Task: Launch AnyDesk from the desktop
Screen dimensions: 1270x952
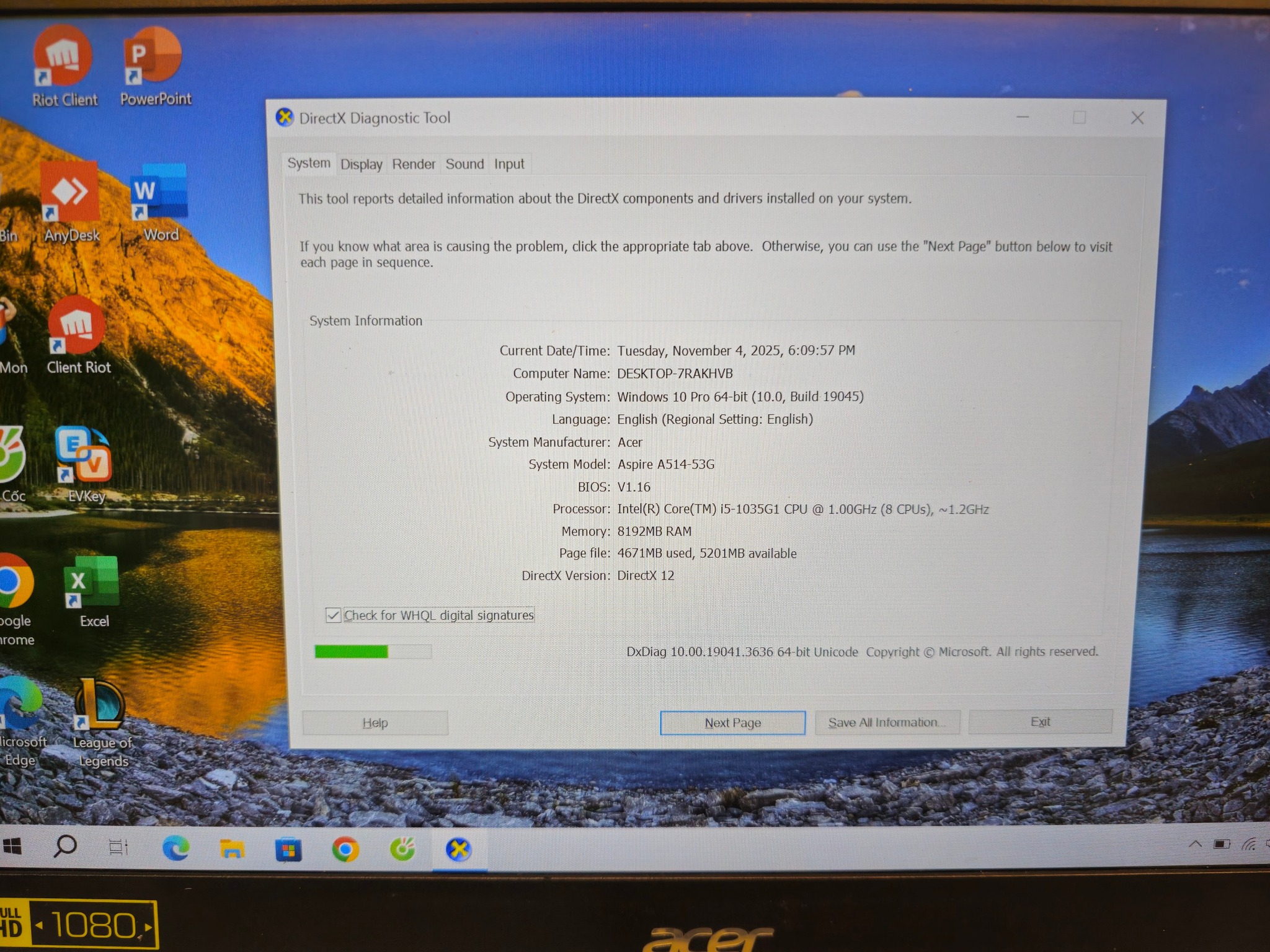Action: (71, 201)
